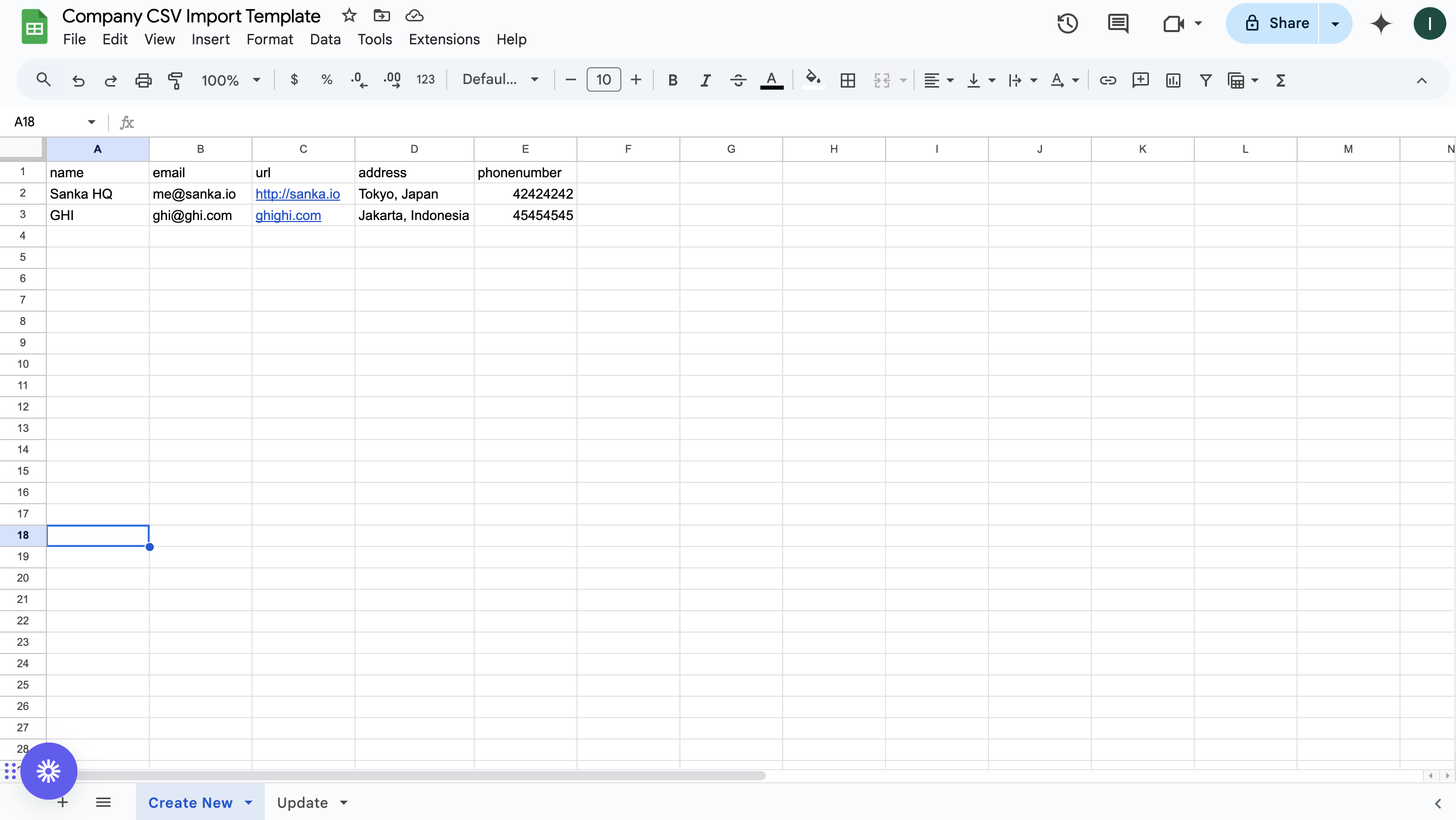
Task: Click the functions sigma icon
Action: tap(1280, 80)
